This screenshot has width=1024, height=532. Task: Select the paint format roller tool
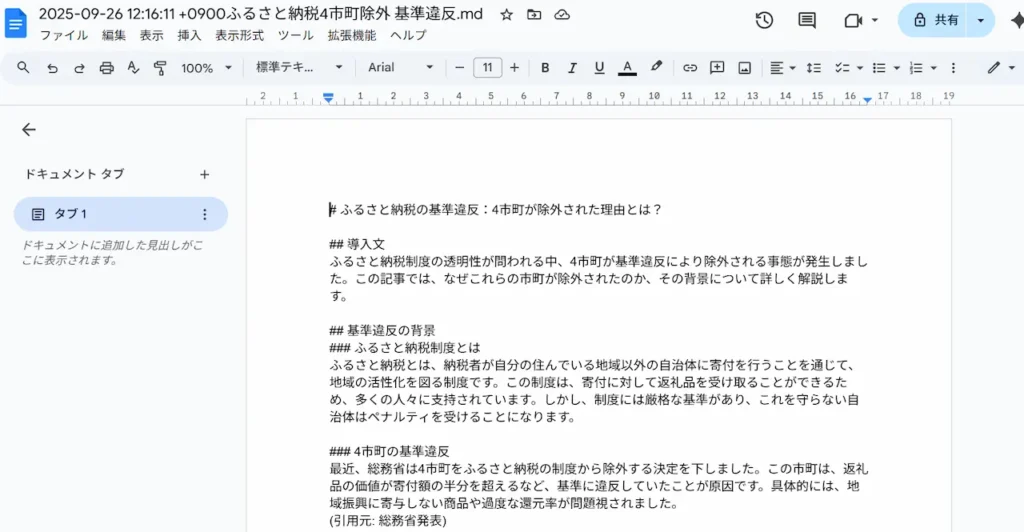(160, 68)
